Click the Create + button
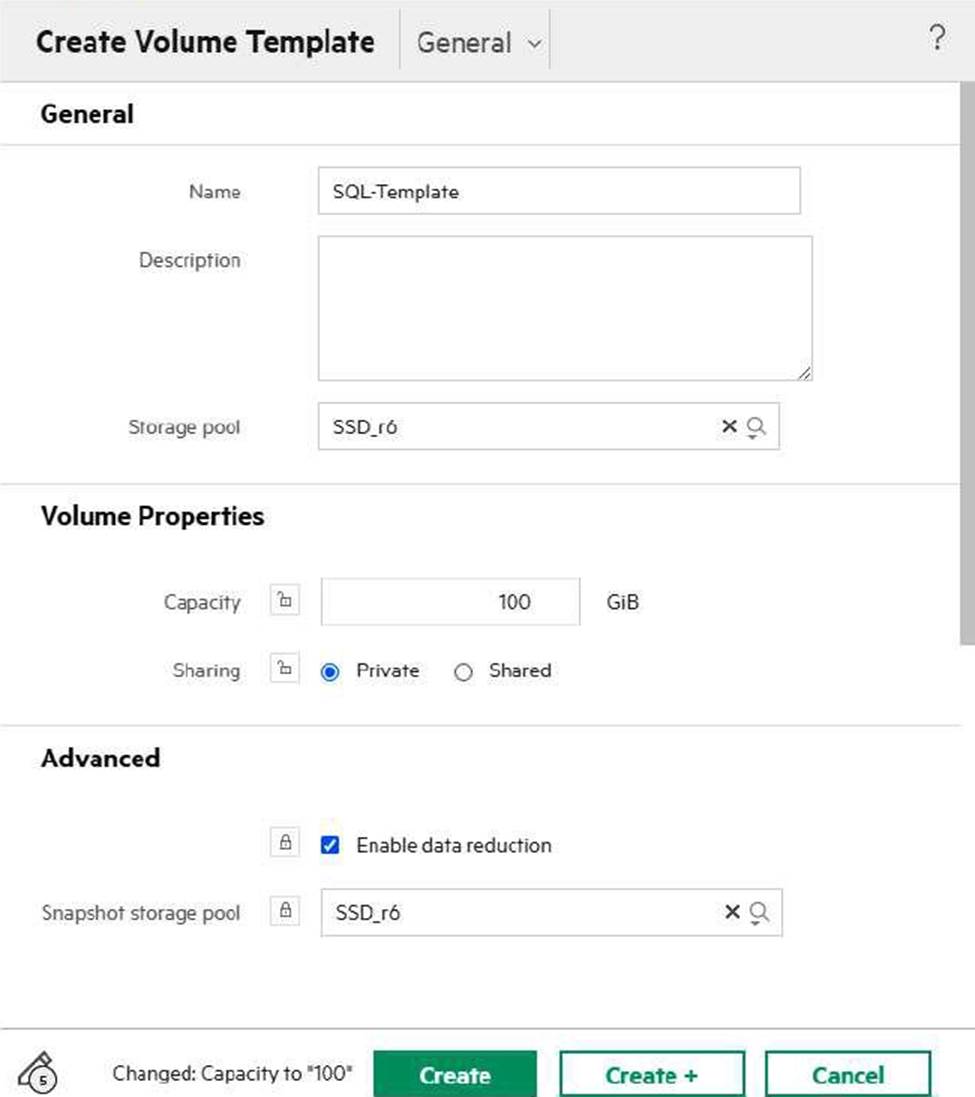 click(652, 1075)
